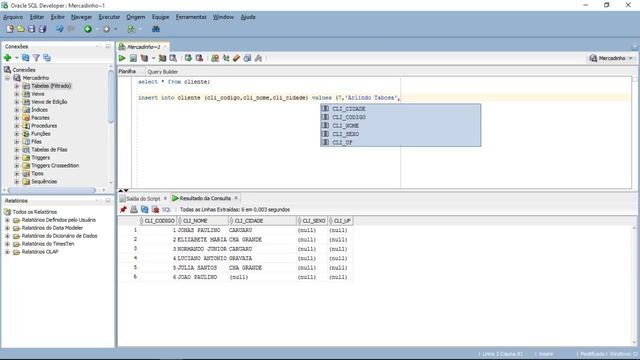
Task: Open the Arquivo menu
Action: (x=13, y=17)
